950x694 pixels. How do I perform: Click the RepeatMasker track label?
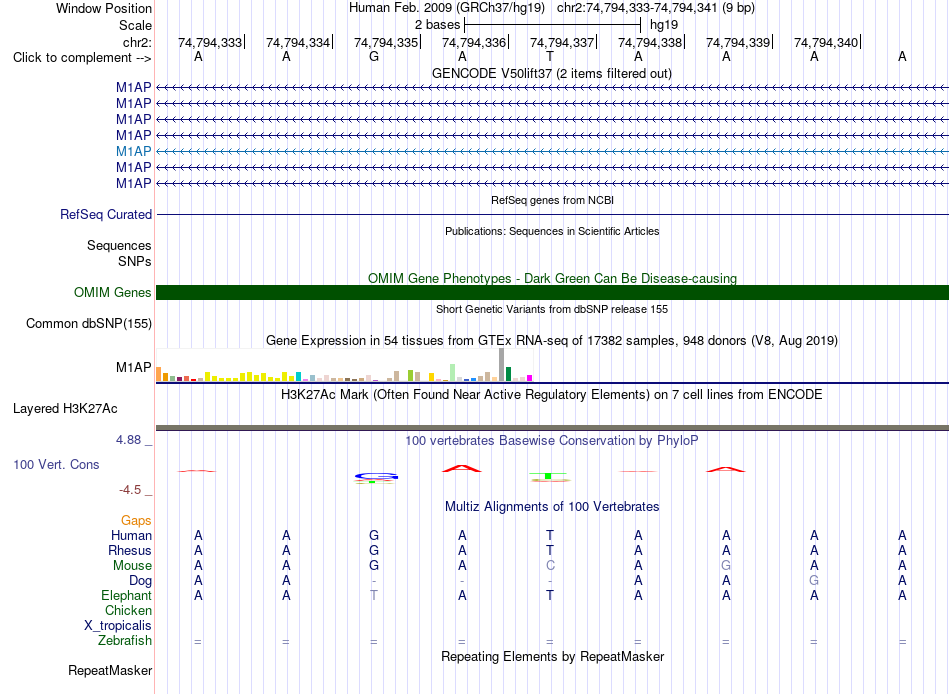point(110,670)
